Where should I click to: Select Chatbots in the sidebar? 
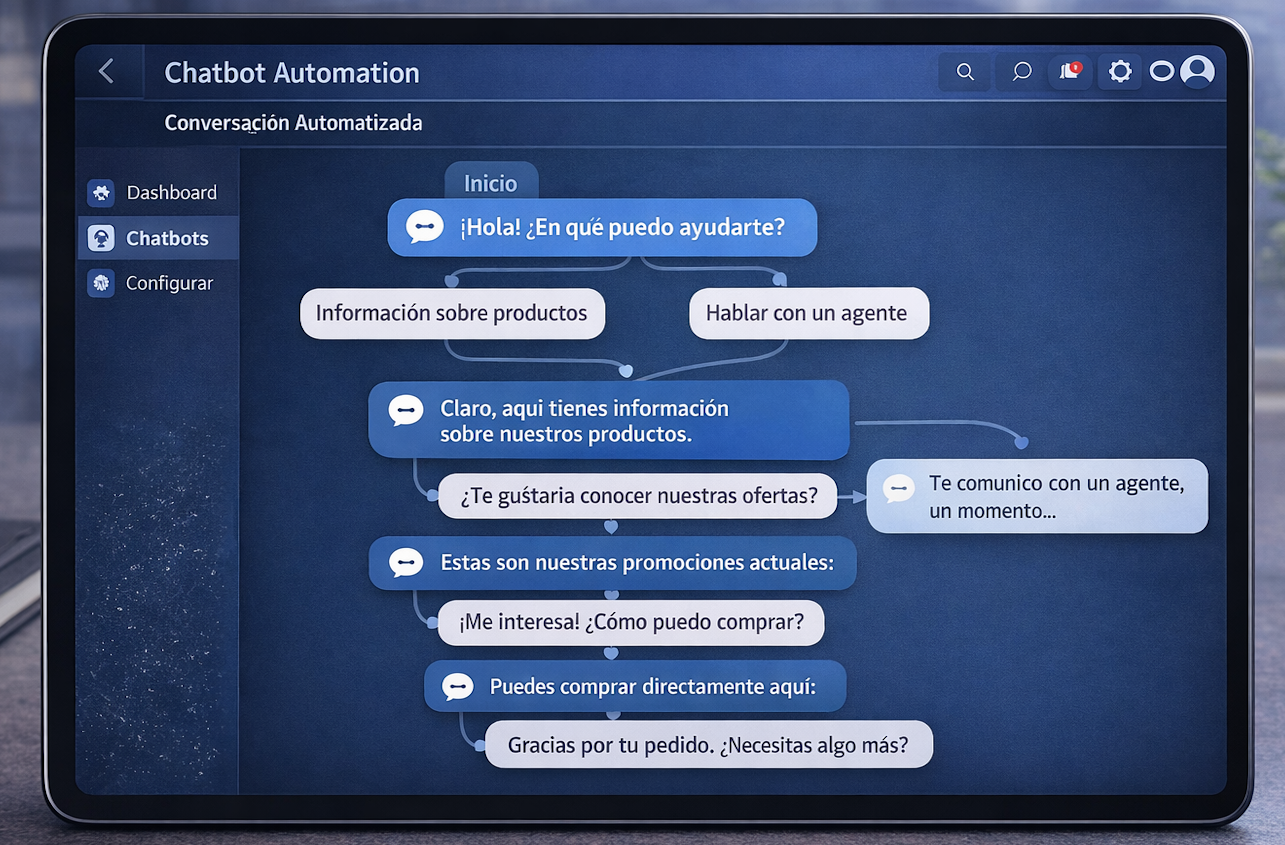tap(158, 238)
